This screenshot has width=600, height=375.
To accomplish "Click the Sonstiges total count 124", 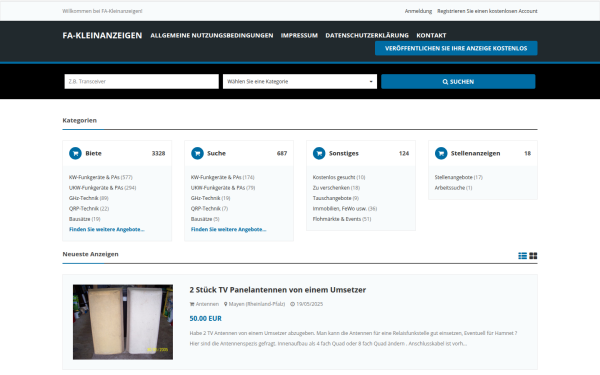I will coord(404,153).
